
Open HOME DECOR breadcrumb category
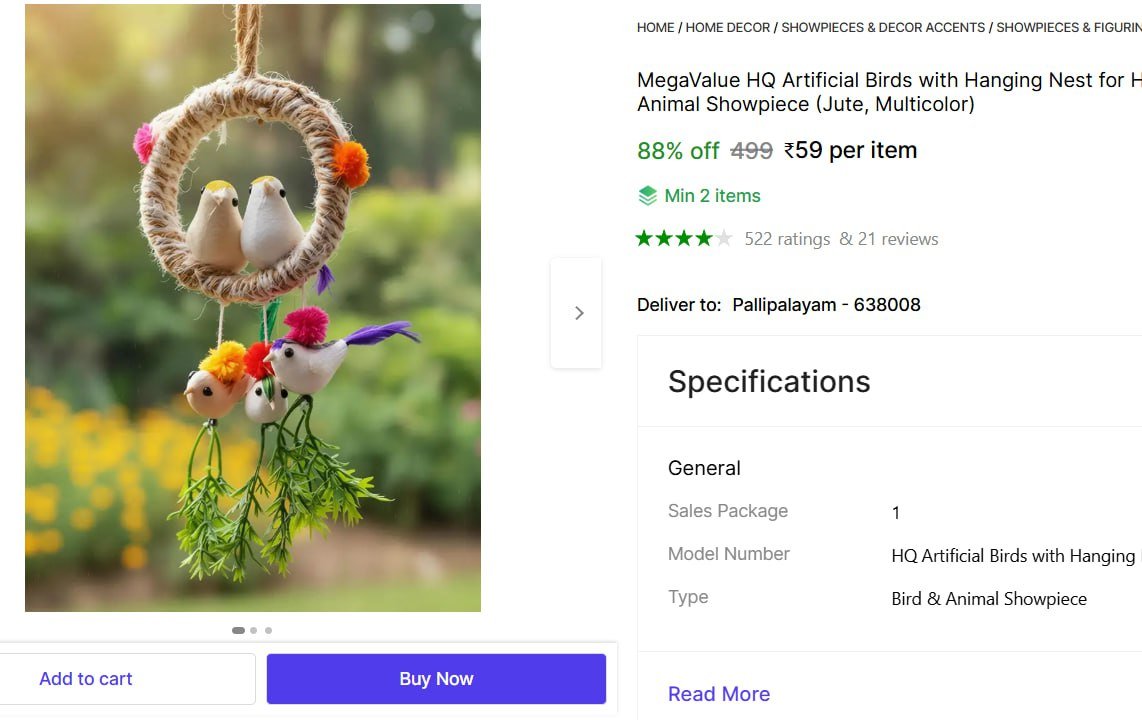728,28
